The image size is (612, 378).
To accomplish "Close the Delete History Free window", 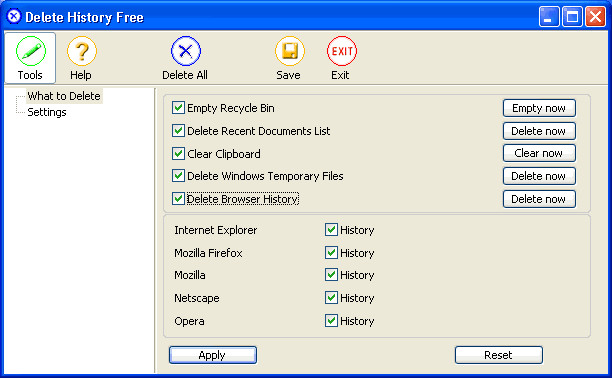I will pyautogui.click(x=595, y=17).
